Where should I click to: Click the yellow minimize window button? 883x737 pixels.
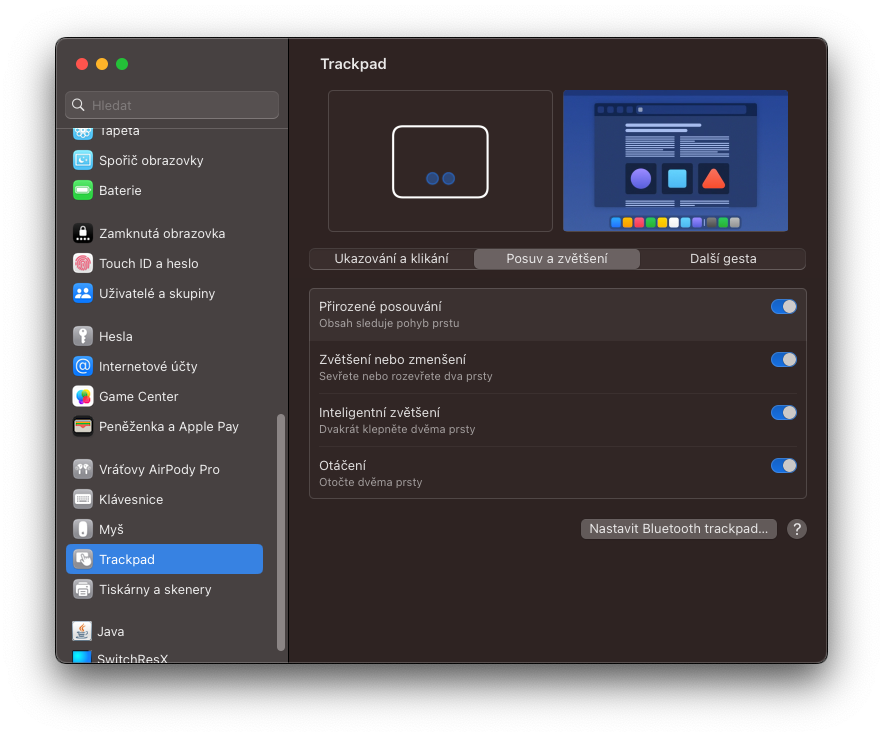pos(102,64)
